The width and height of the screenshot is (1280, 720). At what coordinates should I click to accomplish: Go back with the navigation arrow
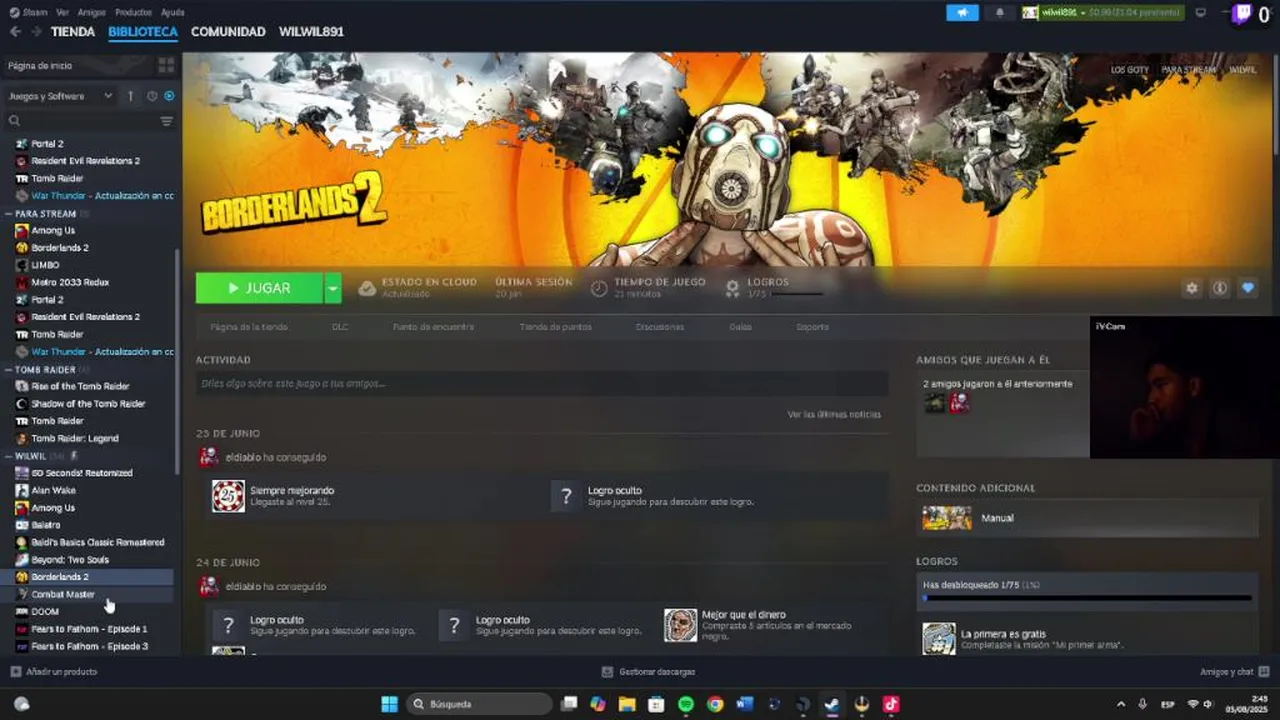click(15, 32)
